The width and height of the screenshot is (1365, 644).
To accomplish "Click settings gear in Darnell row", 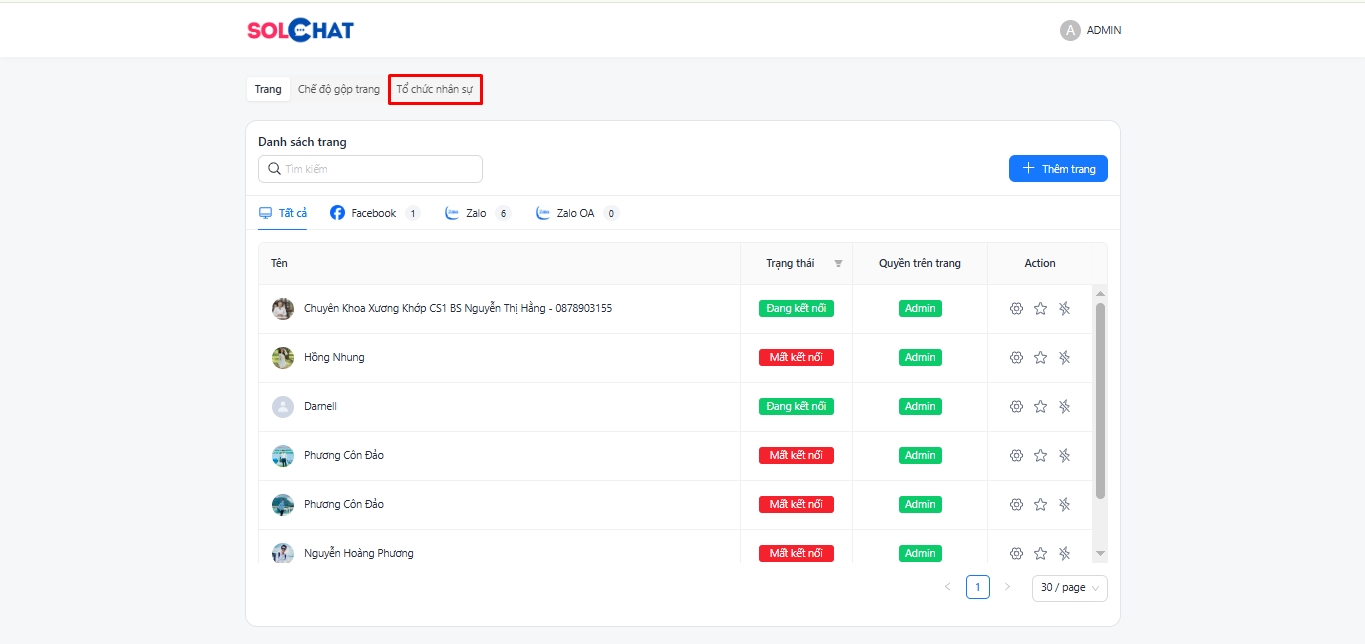I will click(x=1016, y=406).
